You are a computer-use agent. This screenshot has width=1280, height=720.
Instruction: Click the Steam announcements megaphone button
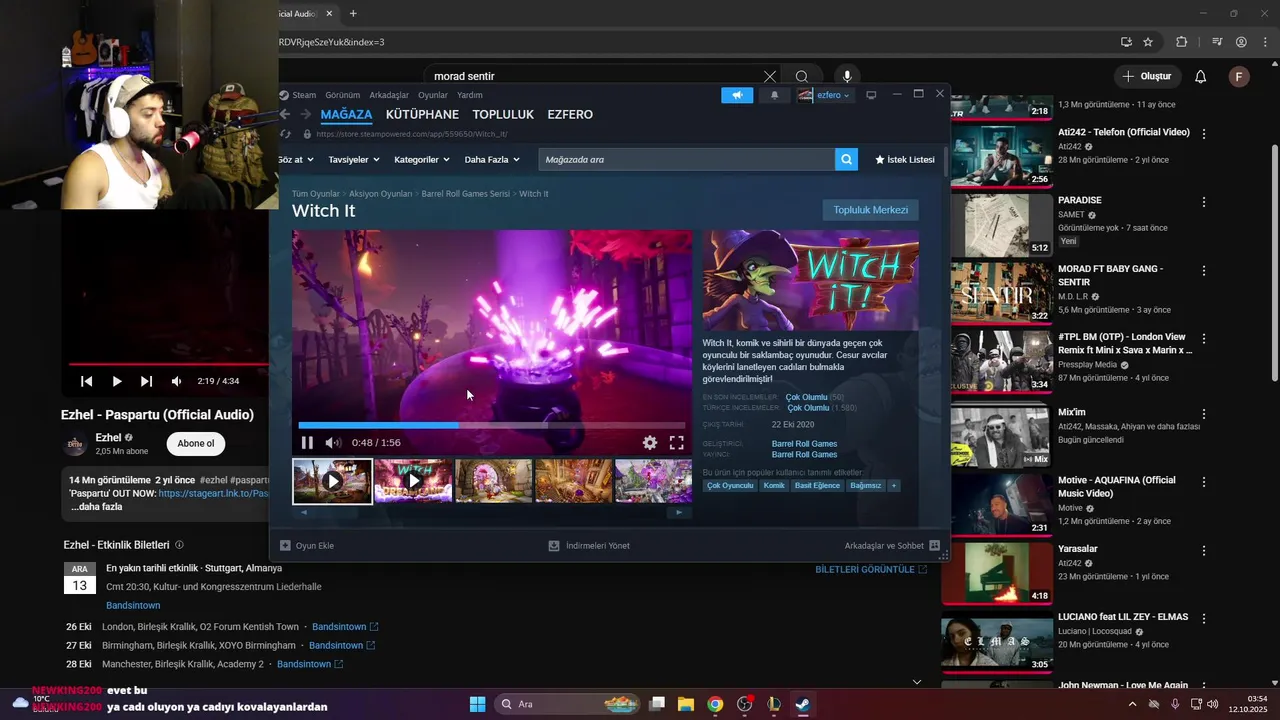click(737, 95)
